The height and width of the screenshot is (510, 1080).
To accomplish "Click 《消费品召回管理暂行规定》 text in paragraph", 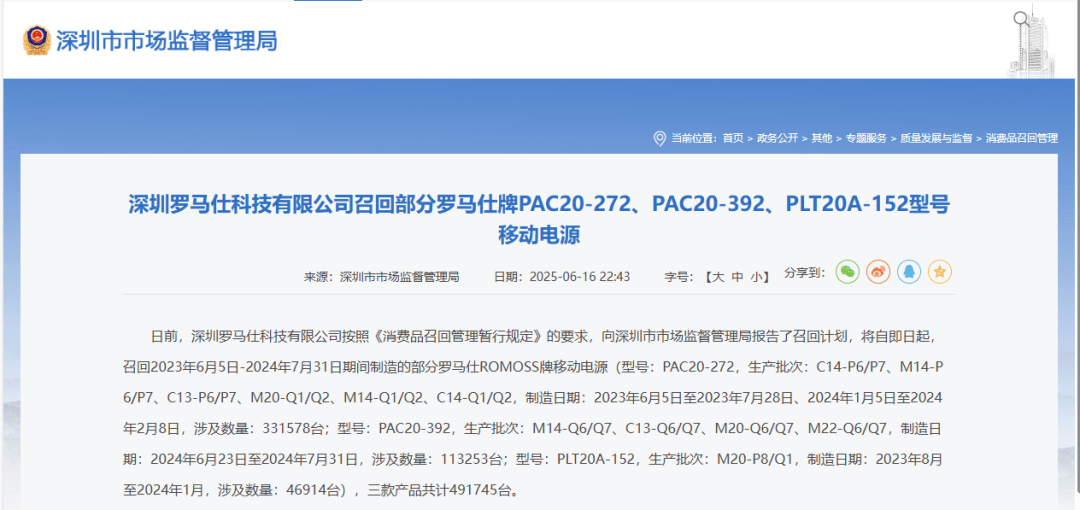I will (459, 336).
